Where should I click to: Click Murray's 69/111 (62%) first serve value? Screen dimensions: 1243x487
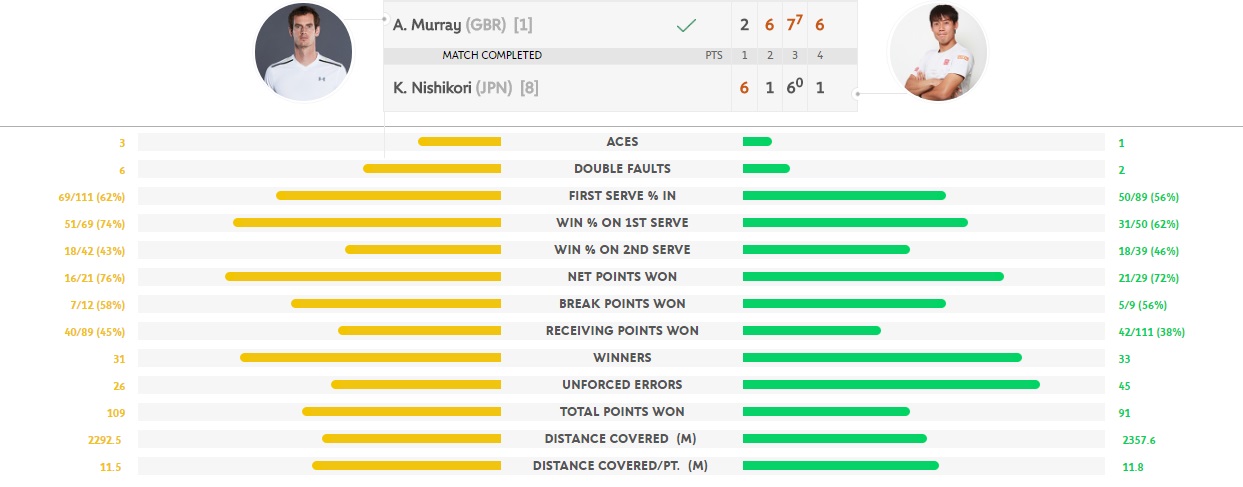[x=91, y=197]
